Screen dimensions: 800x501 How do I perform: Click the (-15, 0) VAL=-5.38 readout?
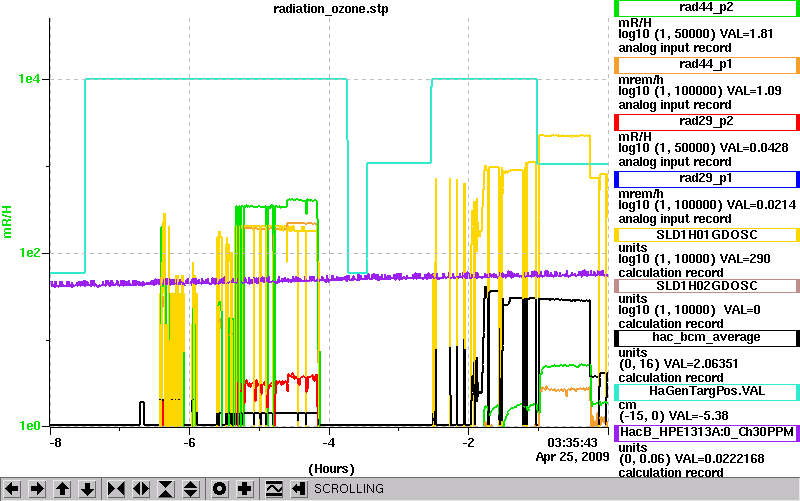pos(673,416)
